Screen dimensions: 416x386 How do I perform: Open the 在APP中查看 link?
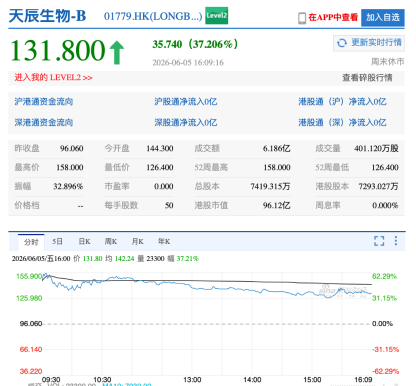tap(333, 17)
